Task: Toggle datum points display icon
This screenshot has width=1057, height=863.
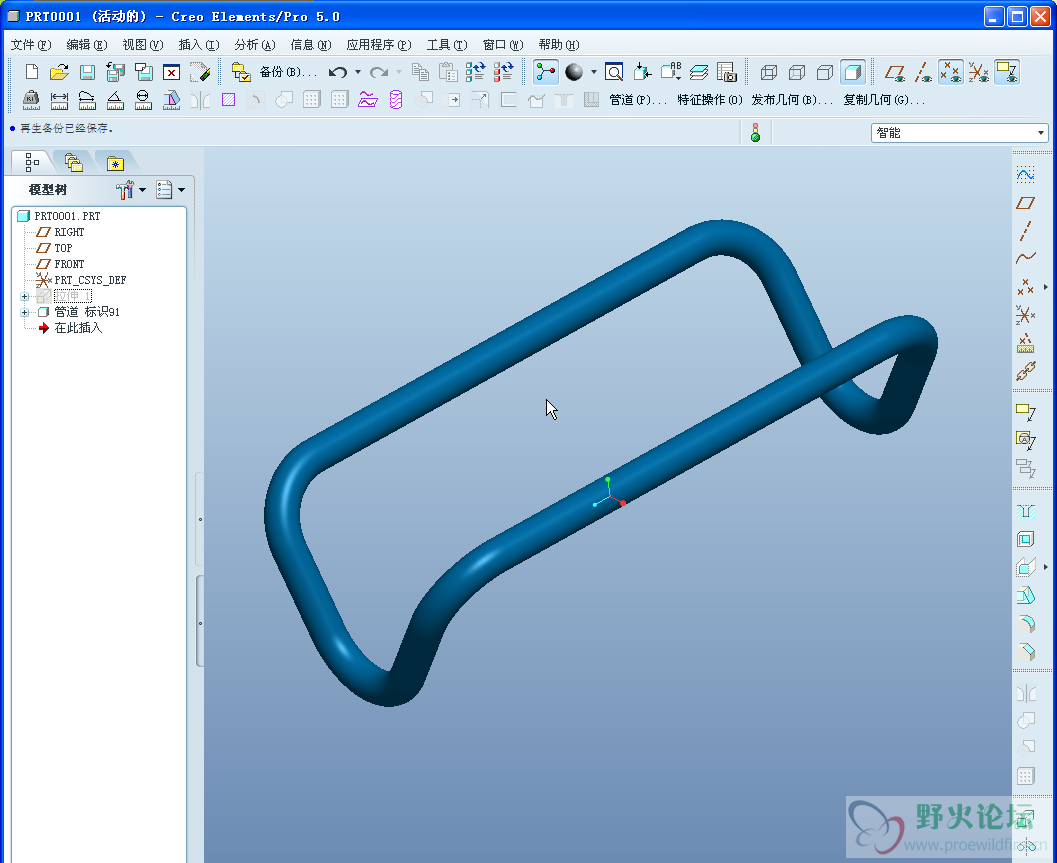Action: [951, 71]
